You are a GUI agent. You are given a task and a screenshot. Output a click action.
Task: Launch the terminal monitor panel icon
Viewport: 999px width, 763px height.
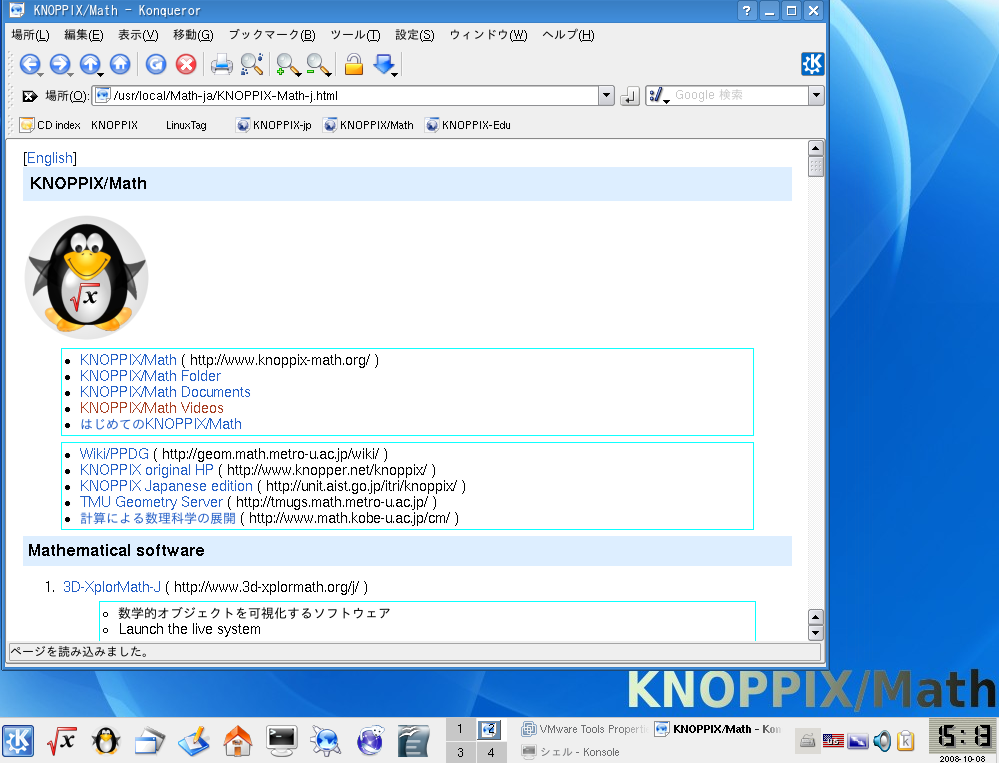[282, 741]
